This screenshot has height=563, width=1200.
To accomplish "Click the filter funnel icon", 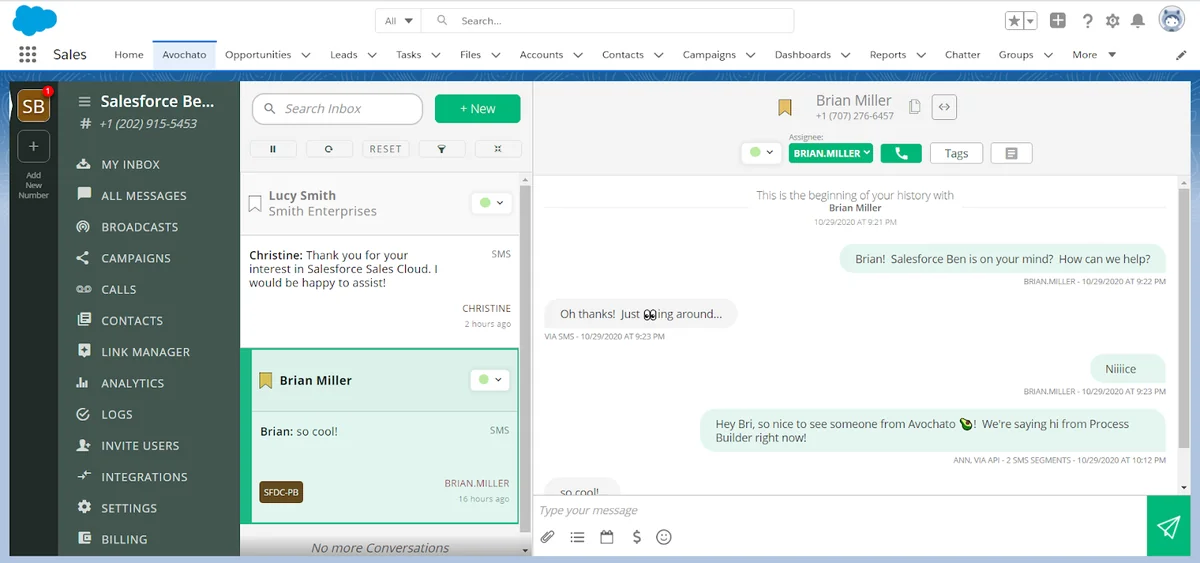I will (x=441, y=149).
